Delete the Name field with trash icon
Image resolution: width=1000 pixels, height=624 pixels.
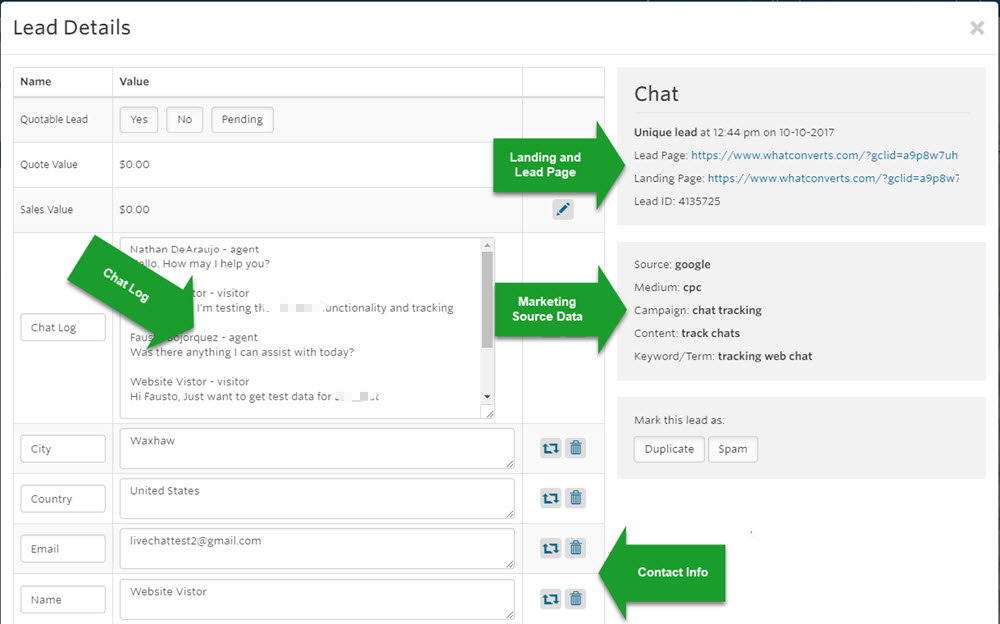pos(576,598)
